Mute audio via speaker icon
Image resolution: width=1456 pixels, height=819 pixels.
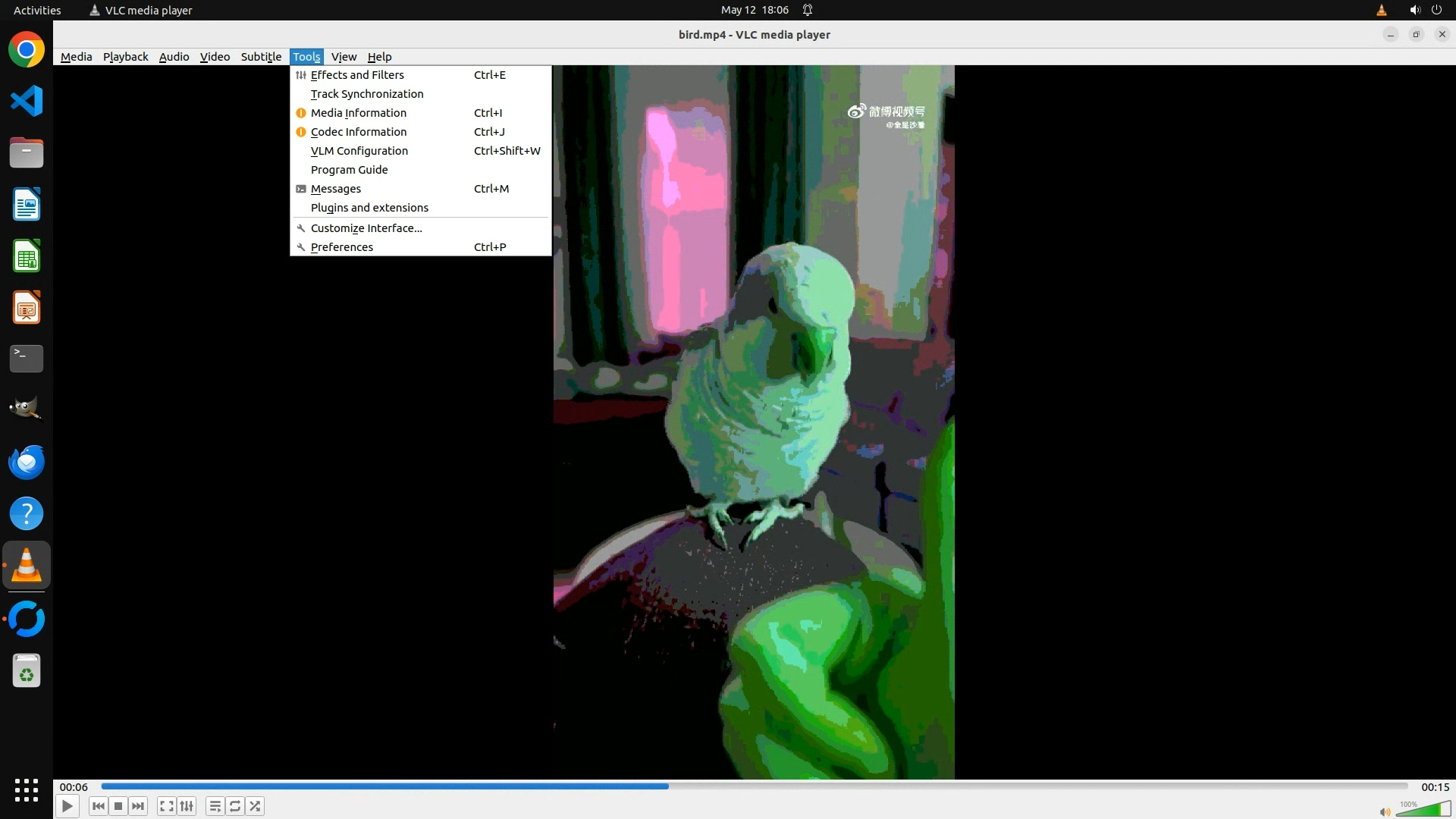[x=1385, y=811]
